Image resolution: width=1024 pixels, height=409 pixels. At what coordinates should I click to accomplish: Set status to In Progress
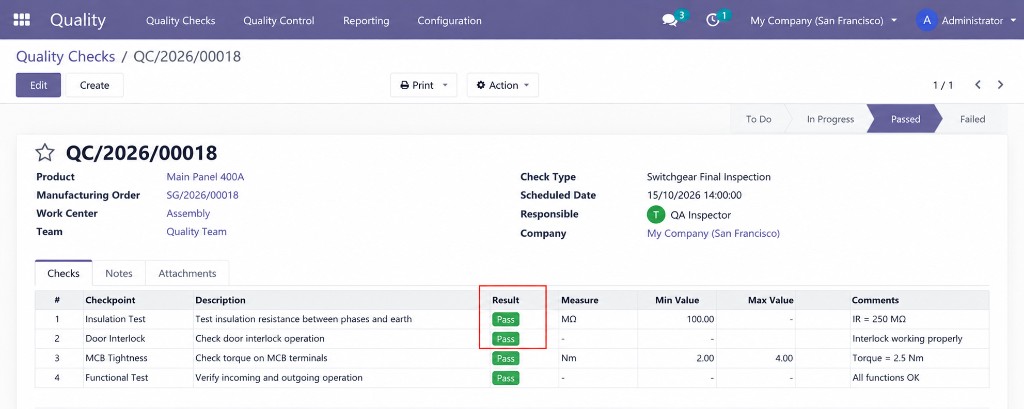[x=830, y=119]
